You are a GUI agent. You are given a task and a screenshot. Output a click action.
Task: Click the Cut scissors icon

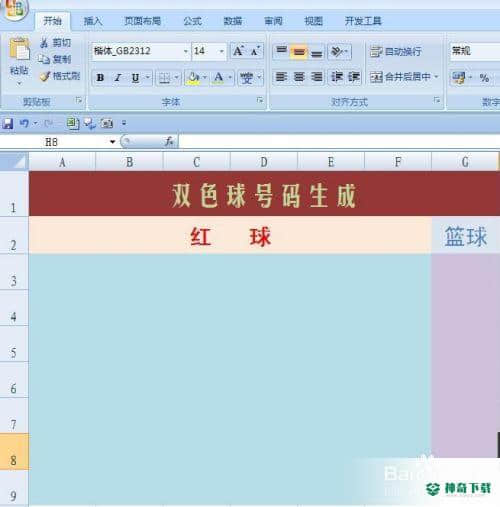pyautogui.click(x=44, y=43)
